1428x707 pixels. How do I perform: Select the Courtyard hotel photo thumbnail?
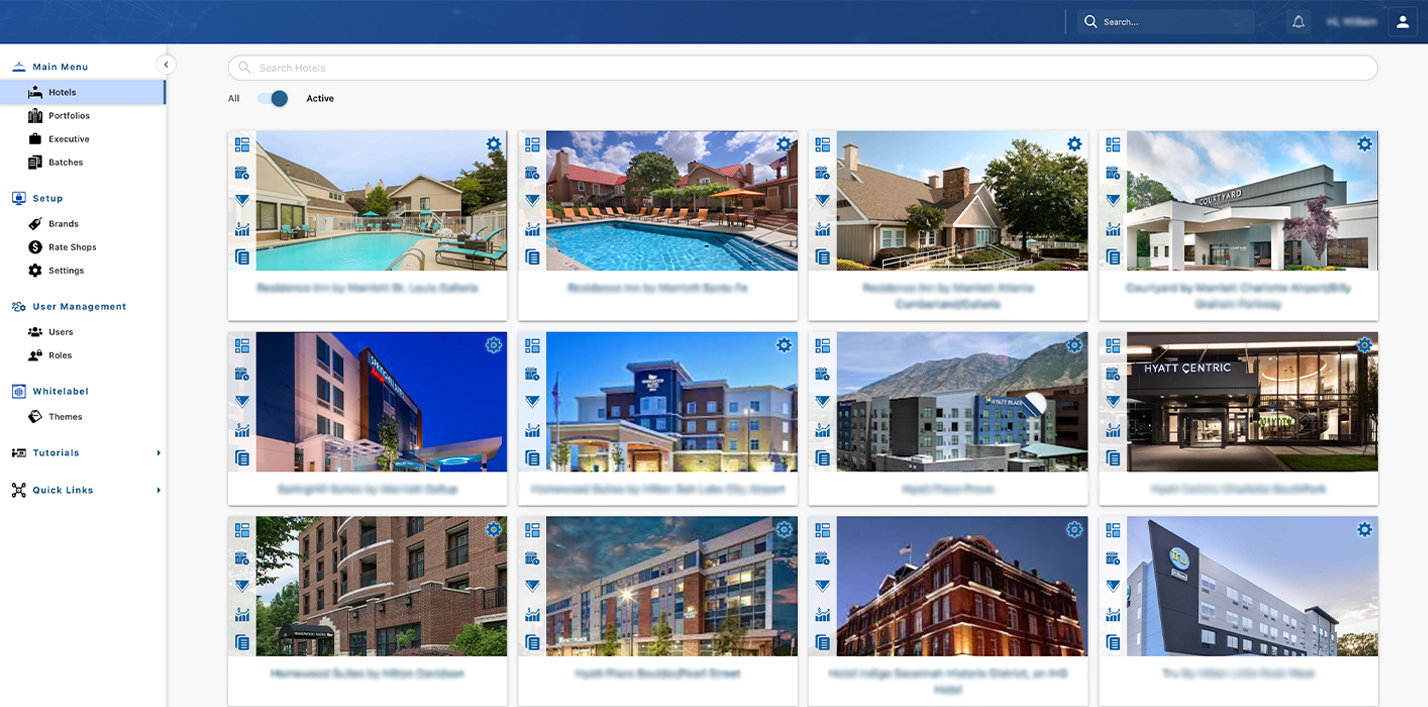click(x=1252, y=201)
